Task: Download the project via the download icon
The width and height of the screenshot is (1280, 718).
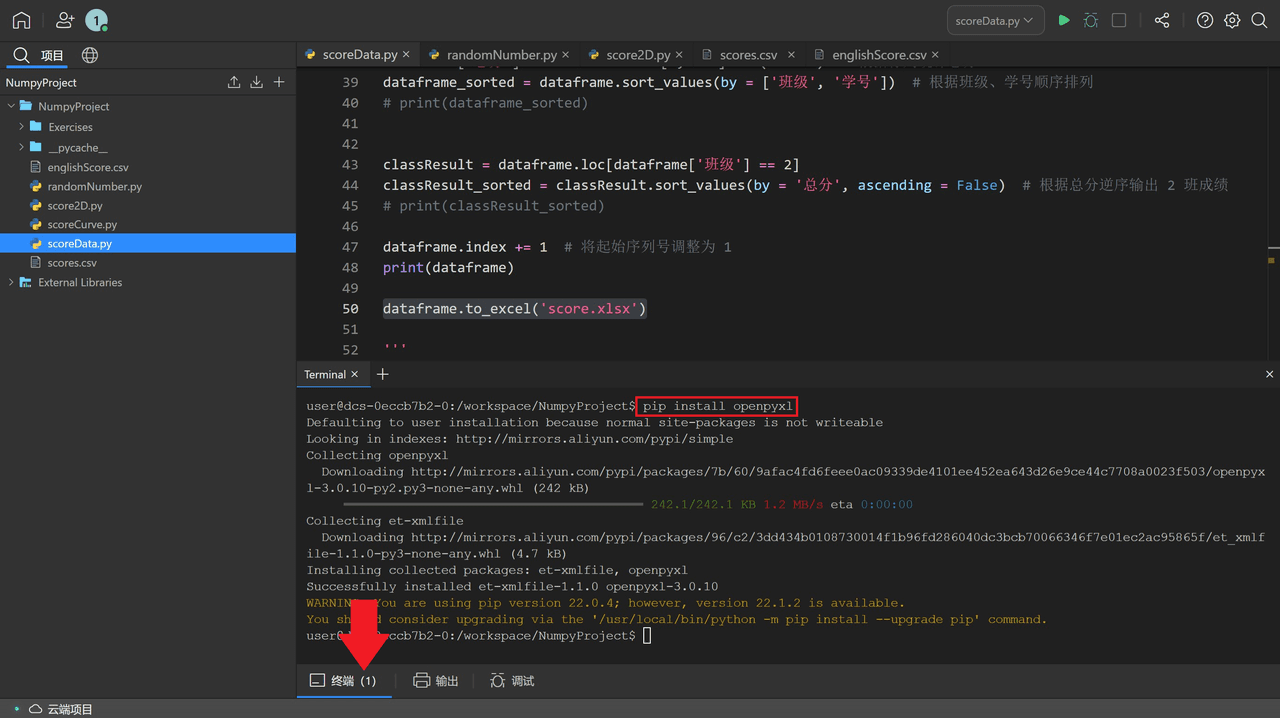Action: pyautogui.click(x=257, y=82)
